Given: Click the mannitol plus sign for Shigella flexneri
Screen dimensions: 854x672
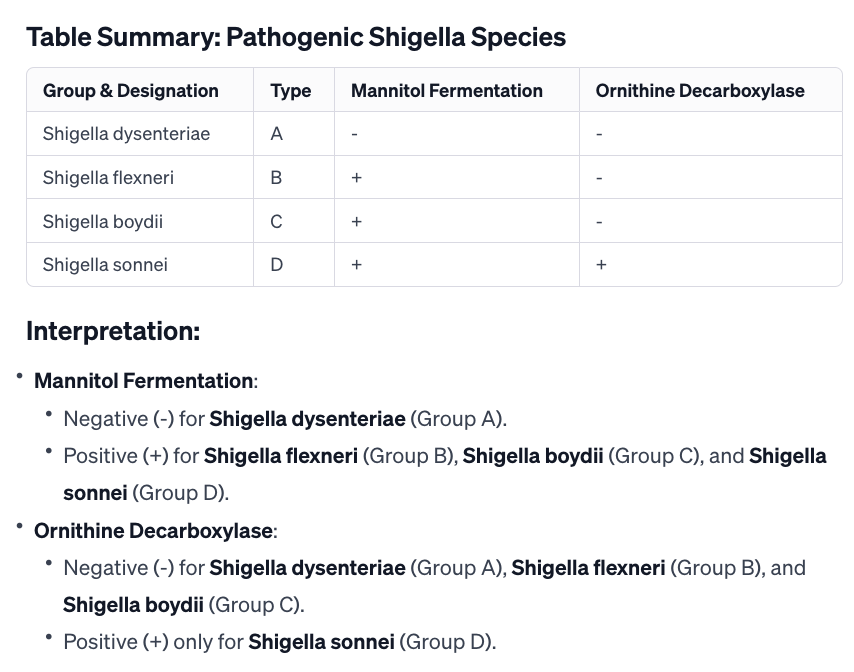Looking at the screenshot, I should [x=356, y=178].
